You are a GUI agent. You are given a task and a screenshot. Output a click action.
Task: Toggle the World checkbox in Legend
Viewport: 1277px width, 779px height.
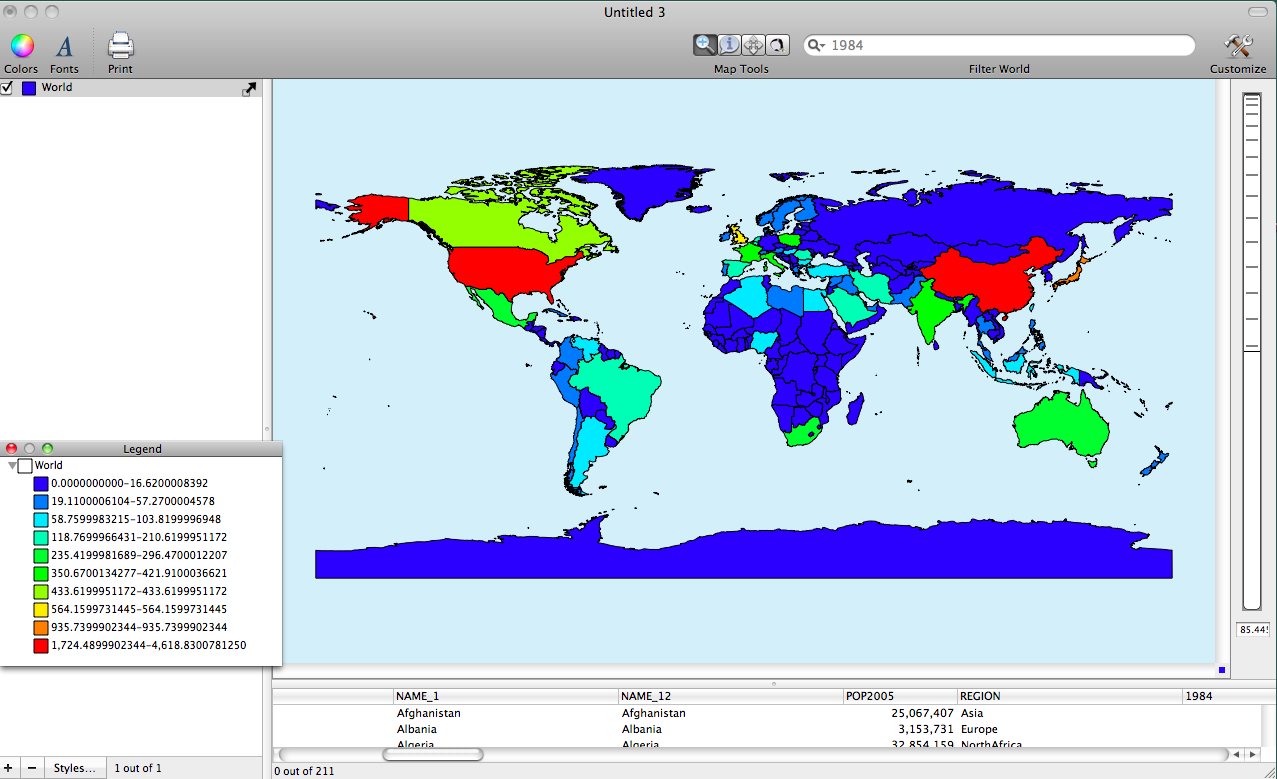pos(25,466)
